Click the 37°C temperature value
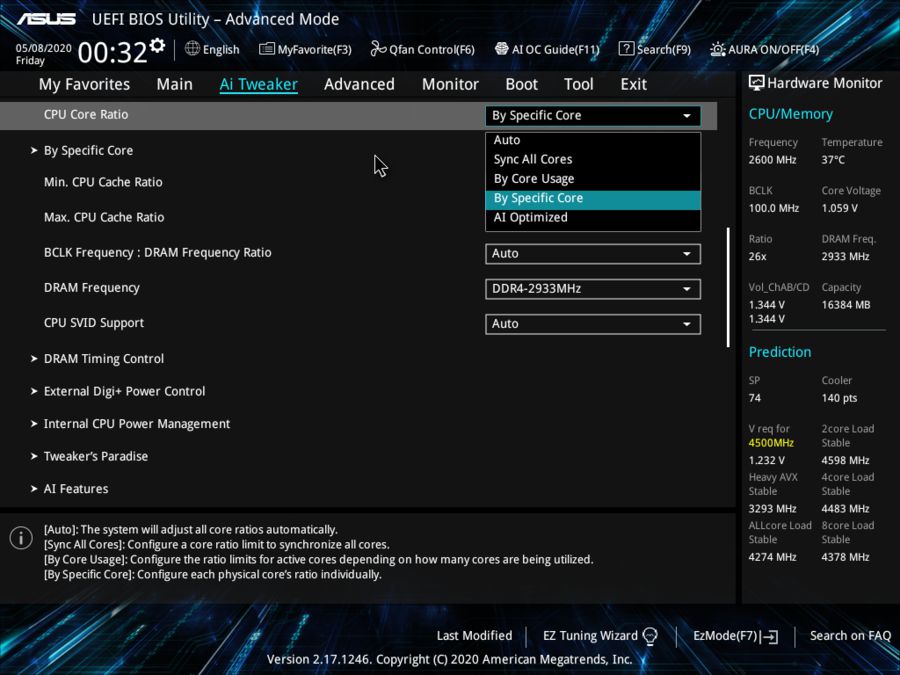The width and height of the screenshot is (900, 675). 833,160
